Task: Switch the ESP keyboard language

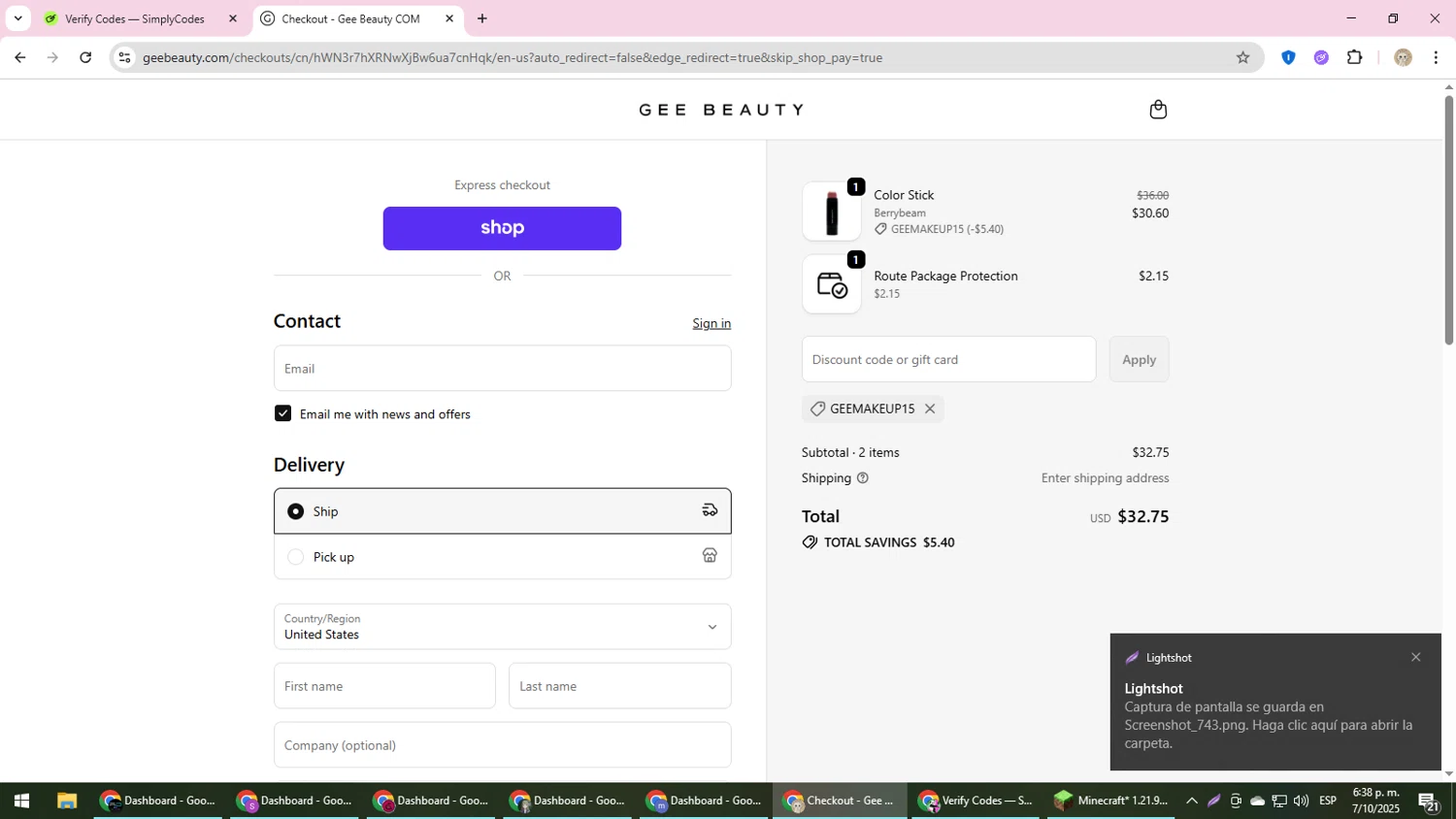Action: coord(1328,802)
